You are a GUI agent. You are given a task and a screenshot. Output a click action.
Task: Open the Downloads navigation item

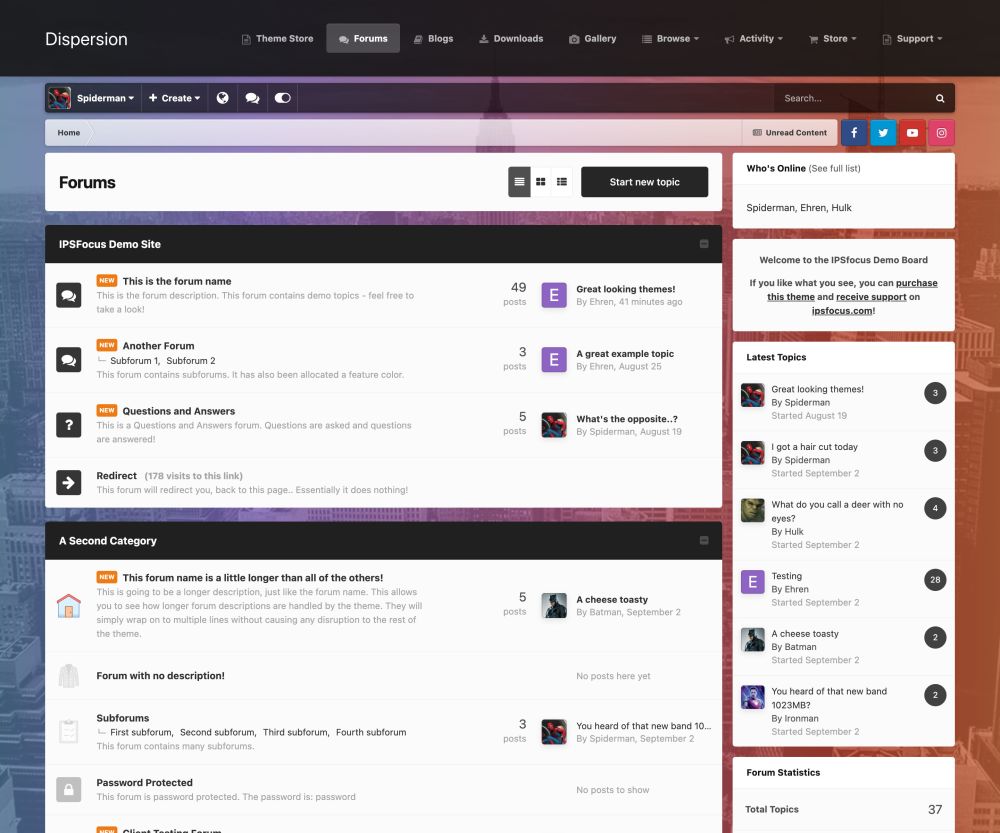click(x=511, y=38)
